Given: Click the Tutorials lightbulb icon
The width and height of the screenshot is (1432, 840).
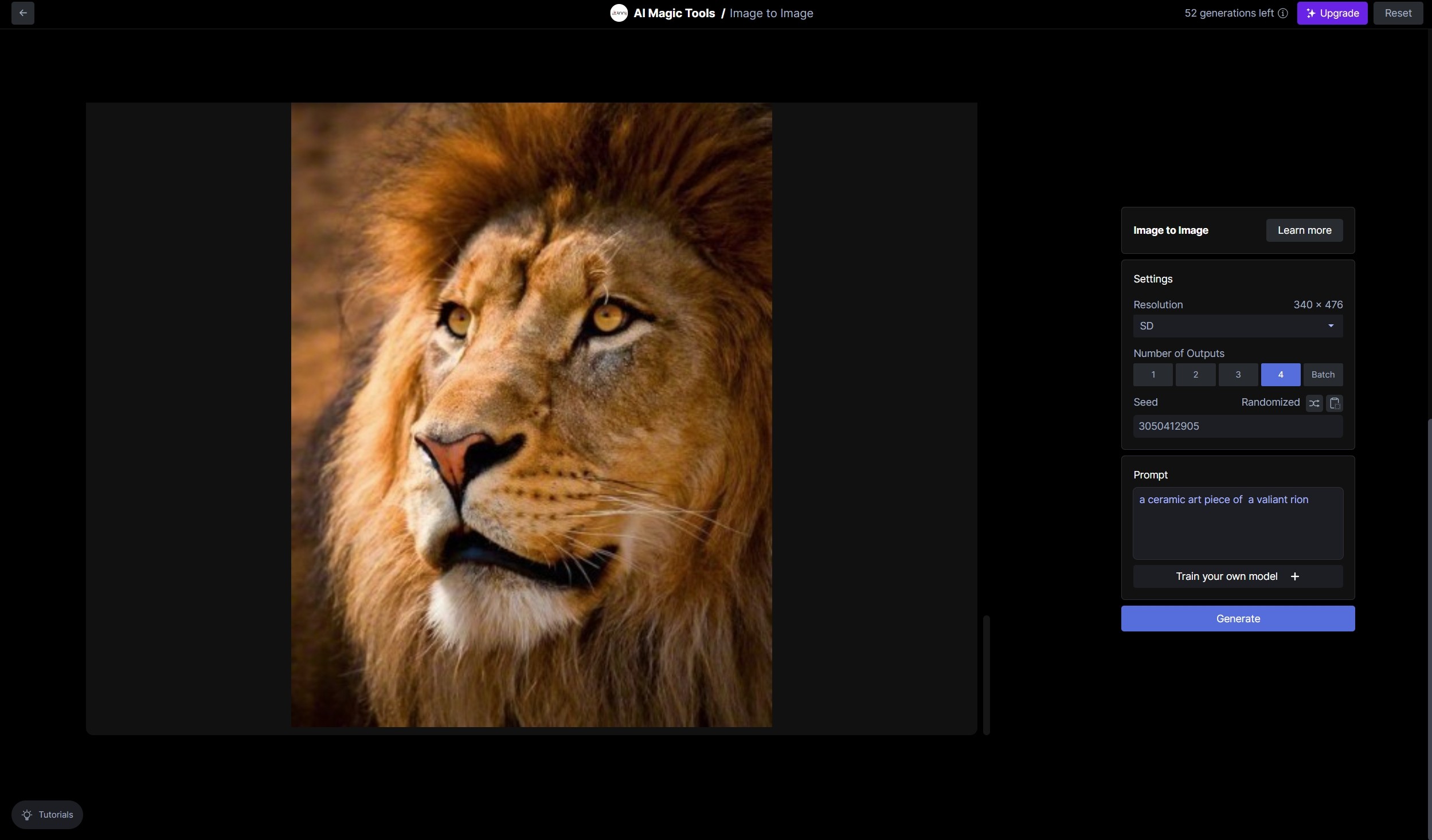Looking at the screenshot, I should click(x=27, y=815).
